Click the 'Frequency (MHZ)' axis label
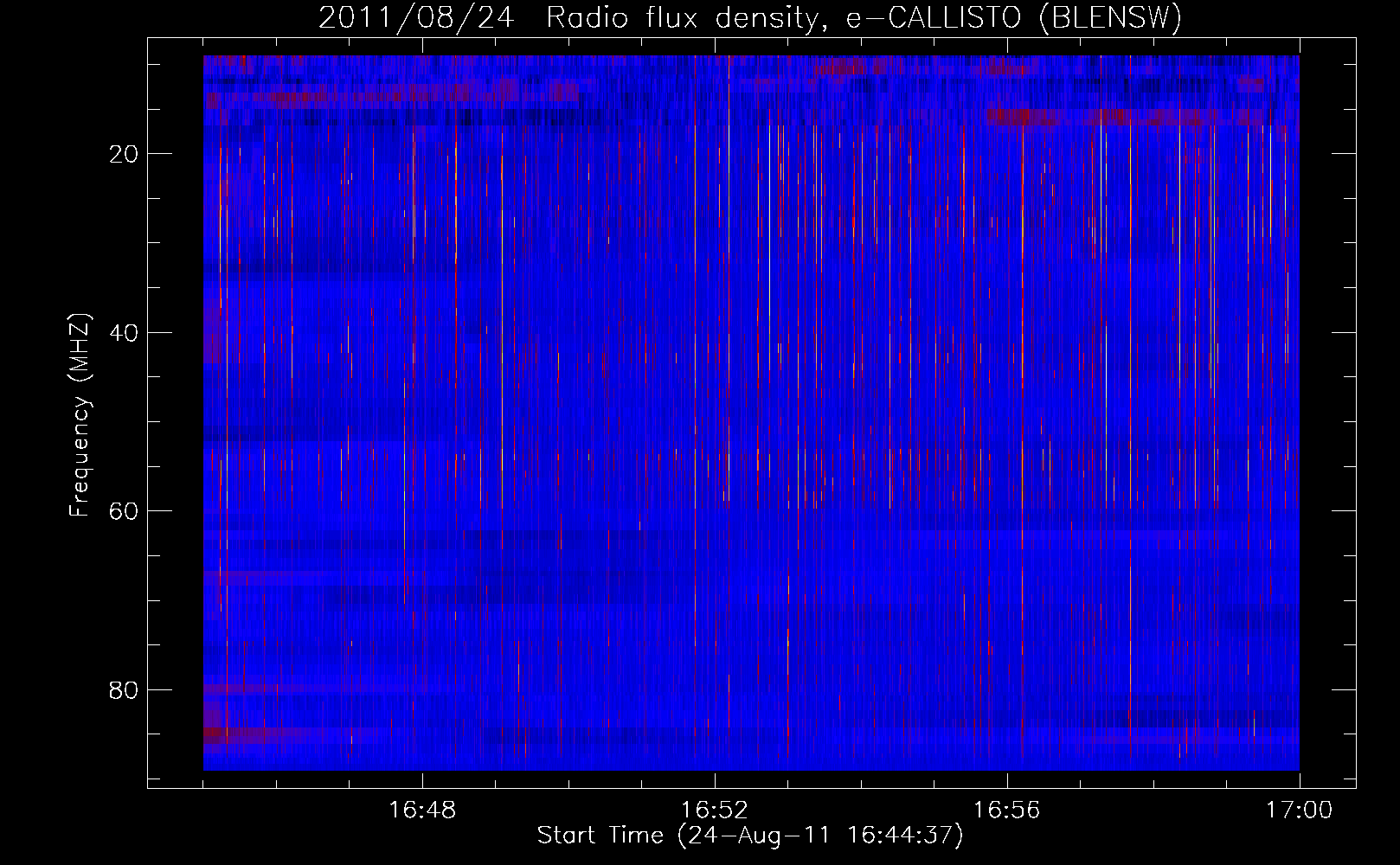Screen dimensions: 1400x865 (80, 416)
